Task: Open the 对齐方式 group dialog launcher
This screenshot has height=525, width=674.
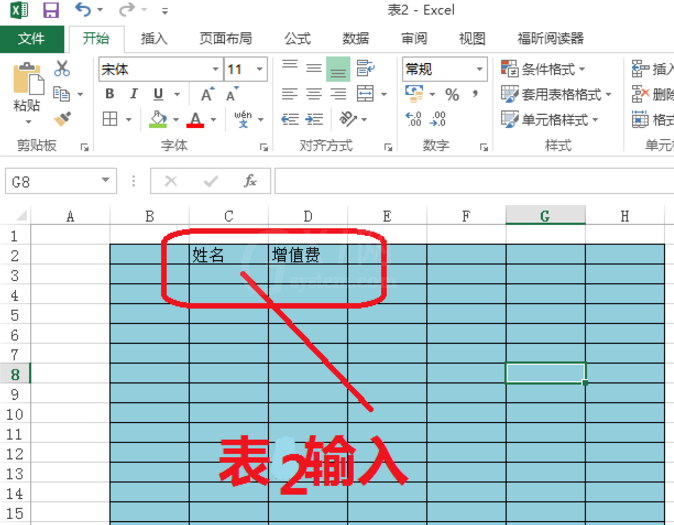Action: tap(388, 147)
